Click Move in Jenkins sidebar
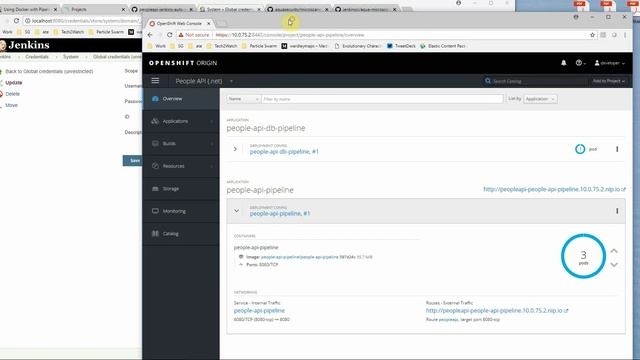 [11, 105]
